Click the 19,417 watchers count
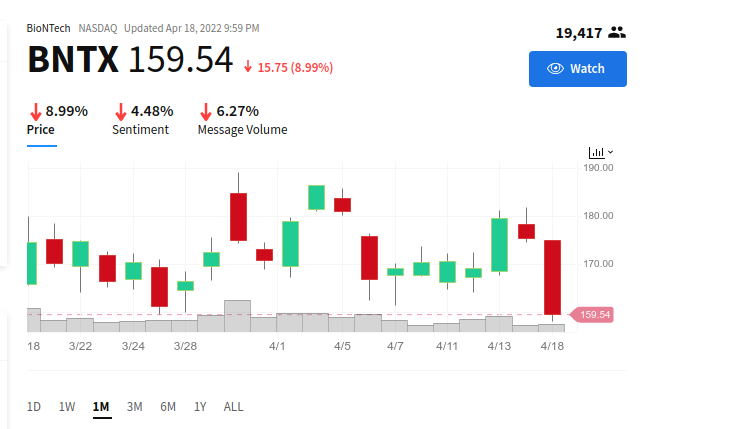This screenshot has height=429, width=731. coord(579,33)
